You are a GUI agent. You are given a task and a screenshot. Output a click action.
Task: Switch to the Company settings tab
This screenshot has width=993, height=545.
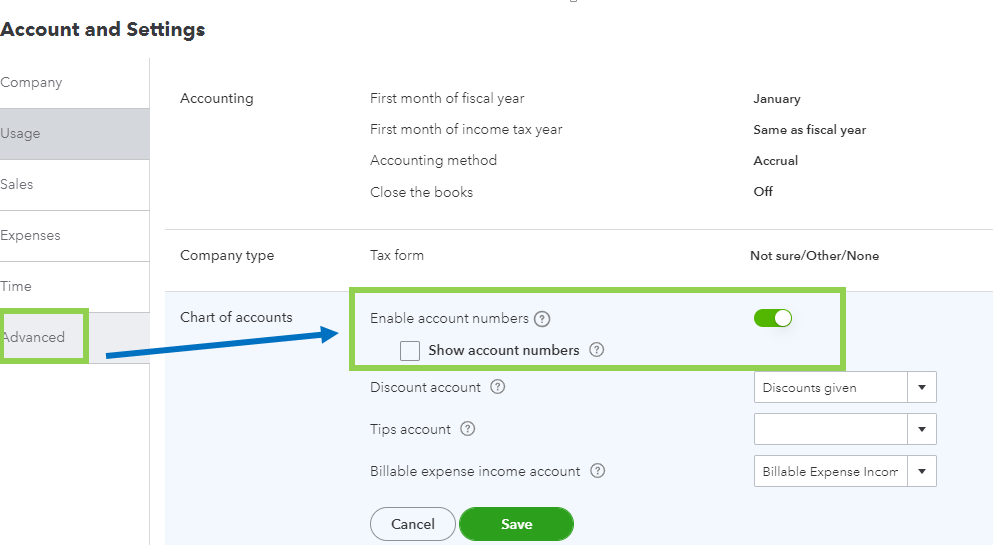pyautogui.click(x=32, y=83)
